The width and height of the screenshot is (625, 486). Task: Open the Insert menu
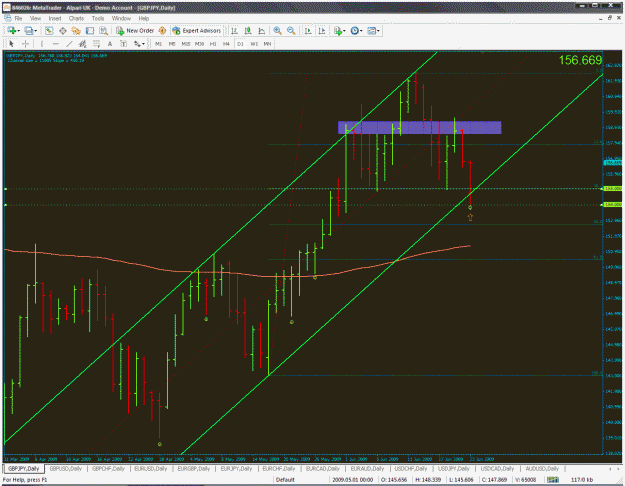tap(55, 18)
